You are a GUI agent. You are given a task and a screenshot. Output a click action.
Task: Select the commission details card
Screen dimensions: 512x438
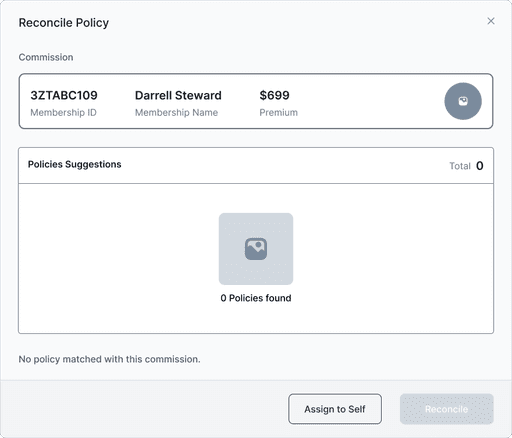point(256,101)
